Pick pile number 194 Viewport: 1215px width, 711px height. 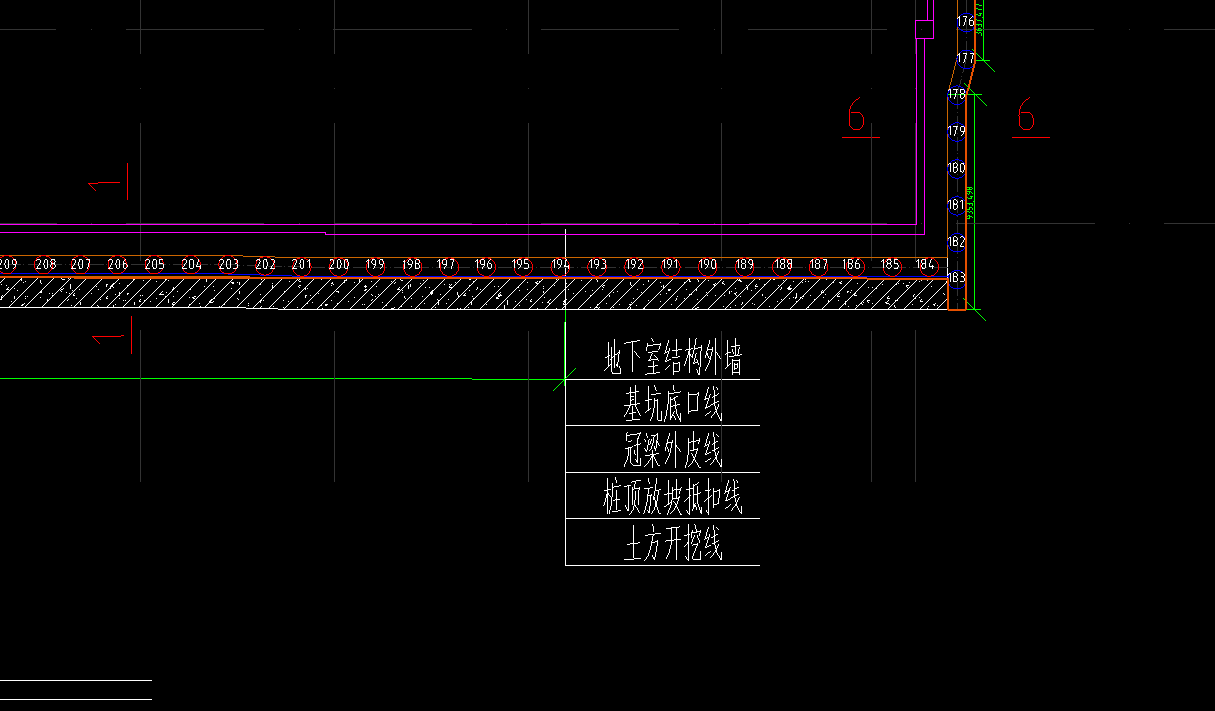tap(560, 265)
